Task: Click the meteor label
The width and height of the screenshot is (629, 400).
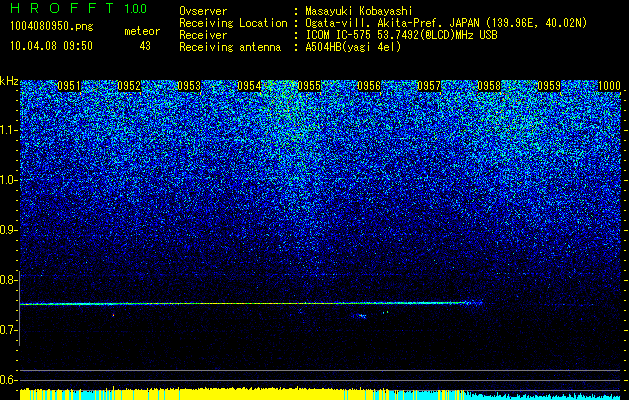Action: pyautogui.click(x=142, y=31)
